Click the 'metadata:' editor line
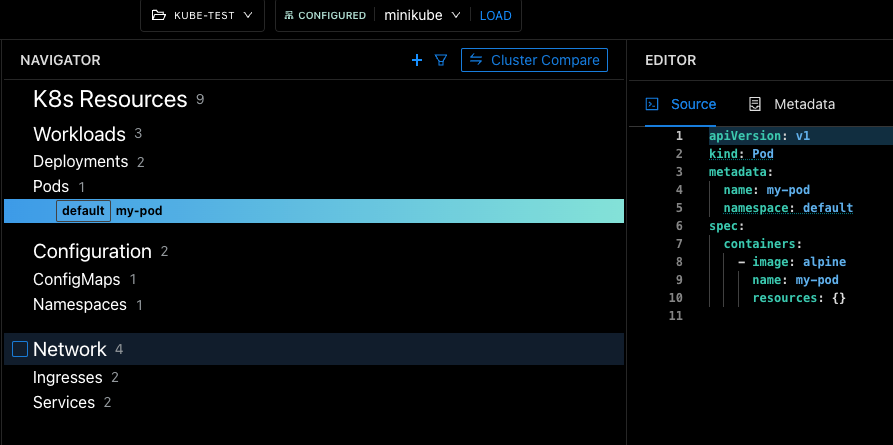 741,172
